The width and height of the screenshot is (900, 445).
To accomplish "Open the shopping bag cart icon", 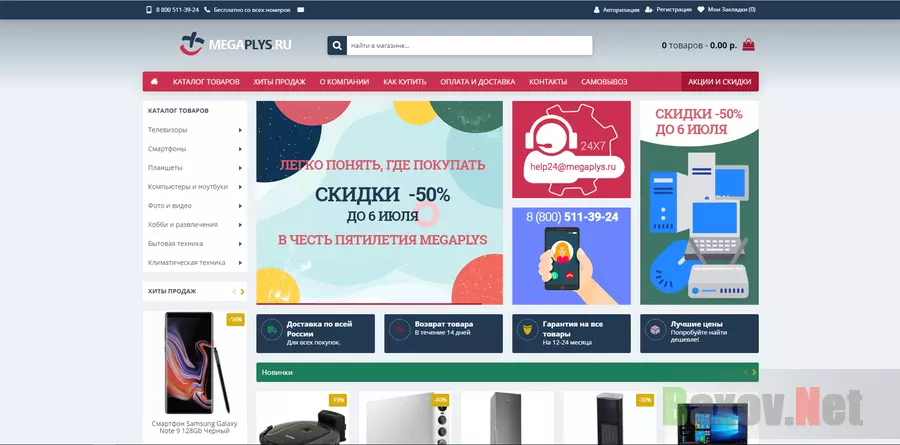I will pos(748,45).
